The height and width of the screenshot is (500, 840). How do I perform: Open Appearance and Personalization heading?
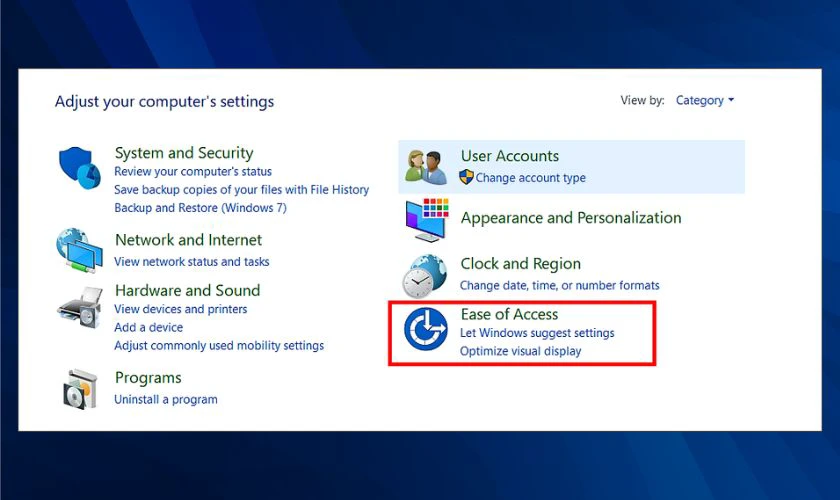point(571,218)
